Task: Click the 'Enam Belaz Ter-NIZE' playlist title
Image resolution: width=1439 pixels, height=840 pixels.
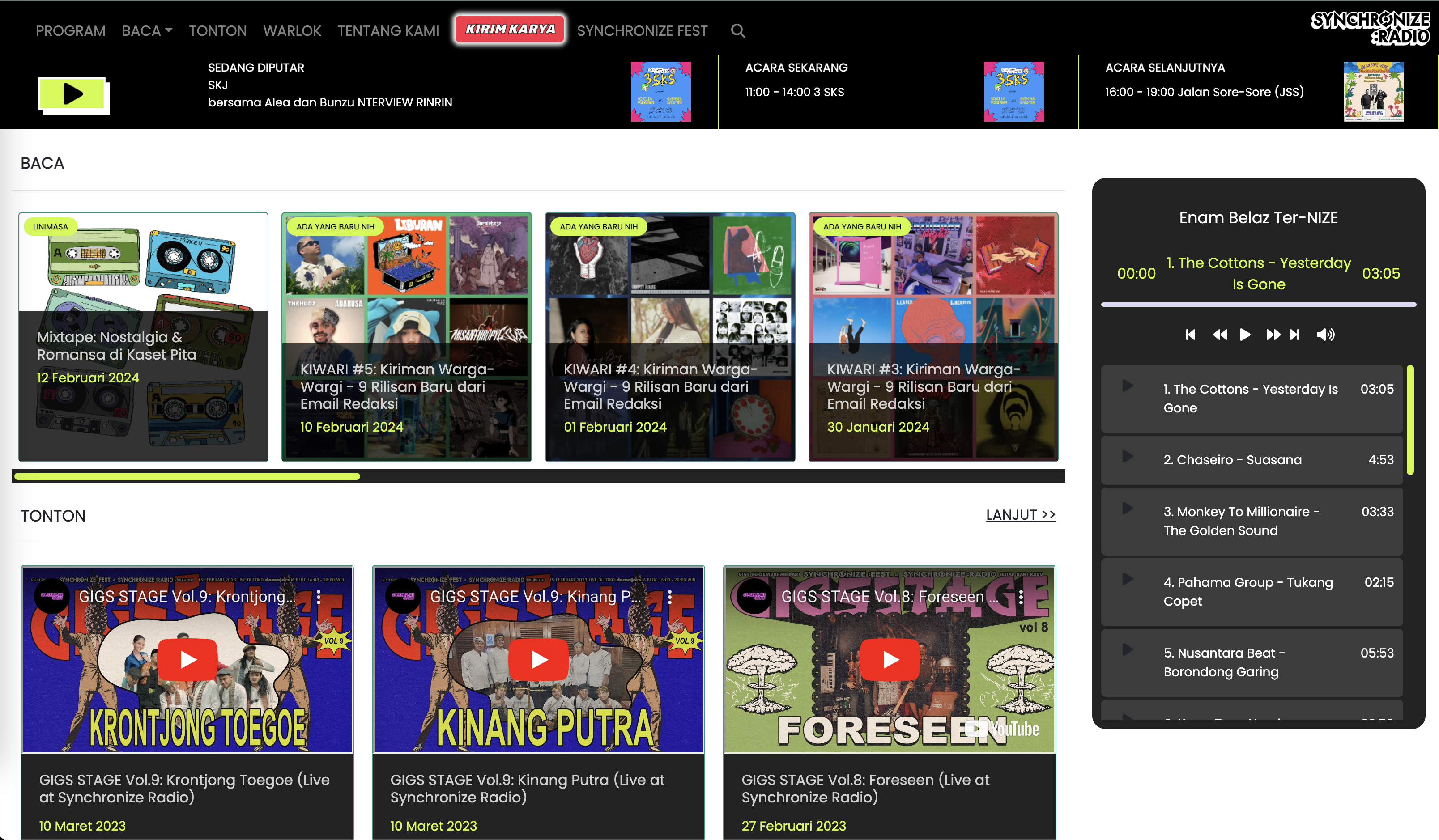Action: 1259,217
